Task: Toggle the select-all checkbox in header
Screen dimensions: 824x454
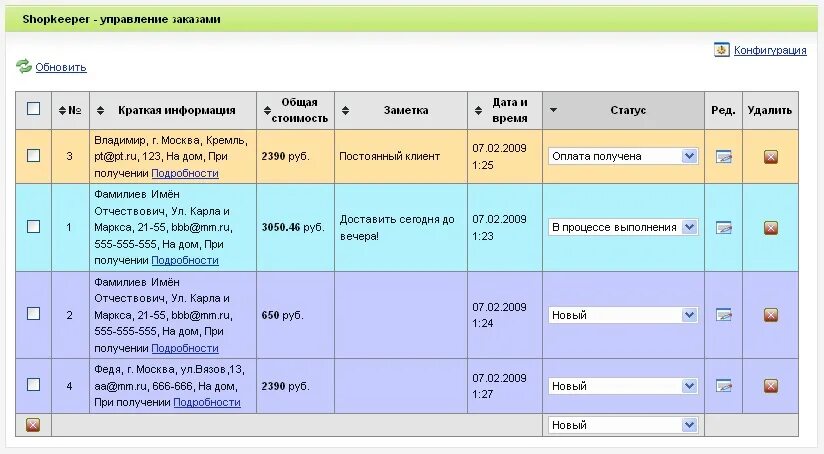Action: click(x=33, y=108)
